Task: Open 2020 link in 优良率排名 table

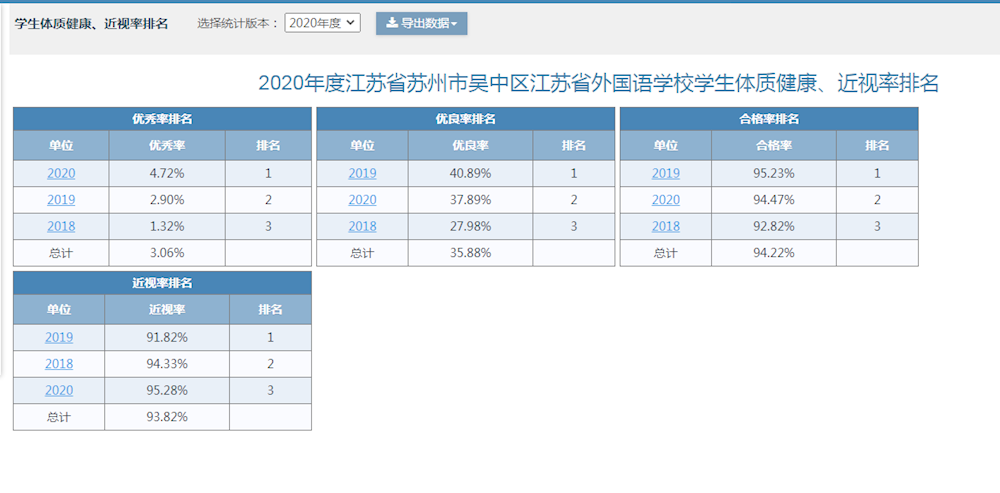Action: click(x=362, y=200)
